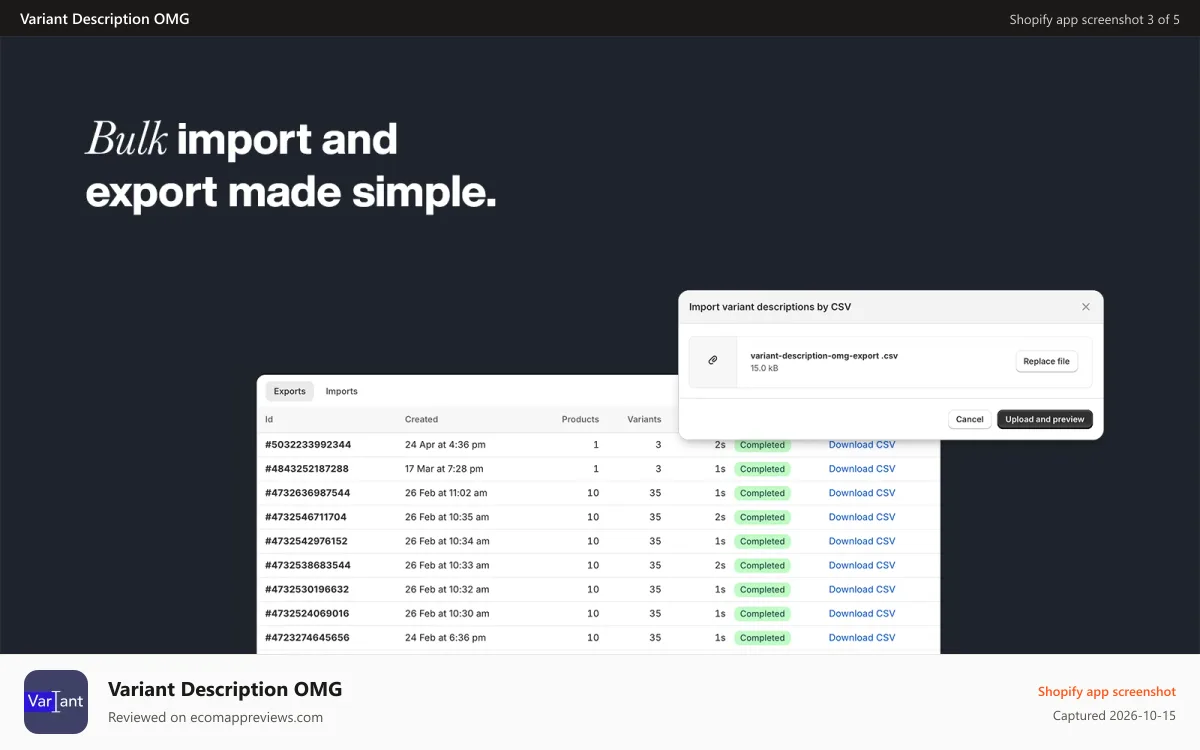Close the Import variant descriptions dialog
1200x750 pixels.
(1086, 307)
